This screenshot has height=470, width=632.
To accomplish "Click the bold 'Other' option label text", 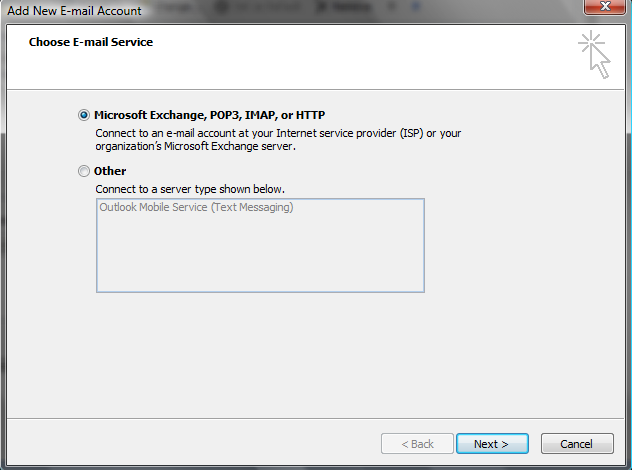I will pos(110,171).
